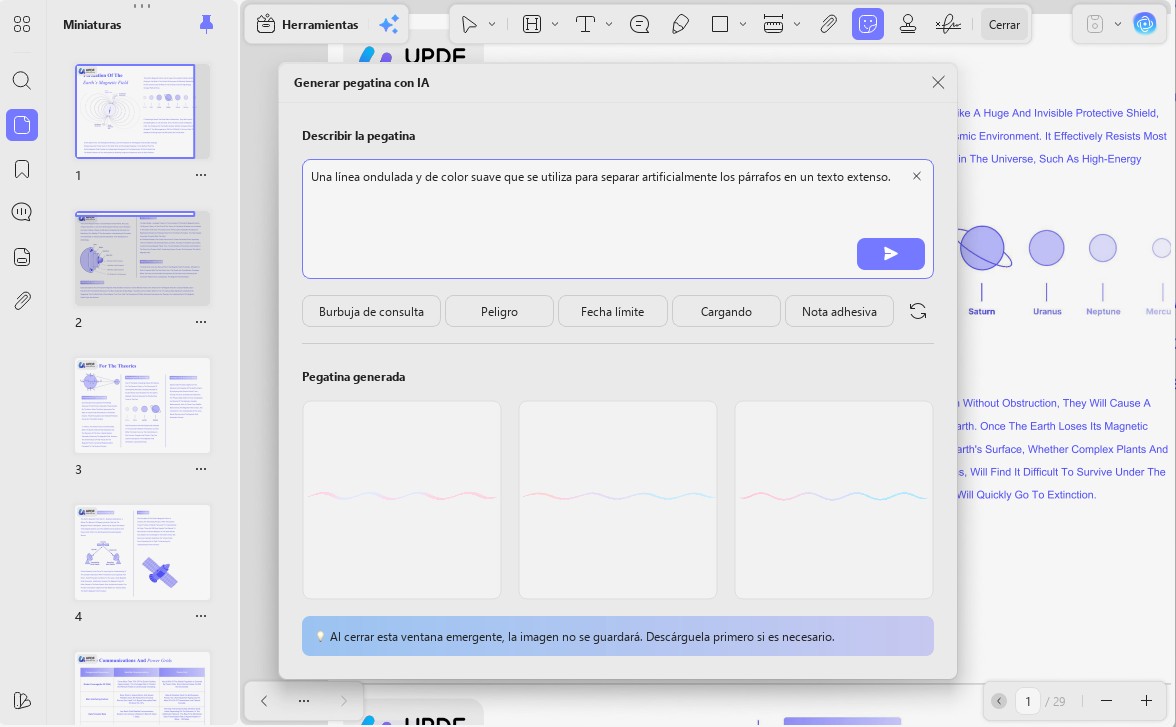The height and width of the screenshot is (727, 1176).
Task: Select the highlight text tool
Action: (532, 25)
